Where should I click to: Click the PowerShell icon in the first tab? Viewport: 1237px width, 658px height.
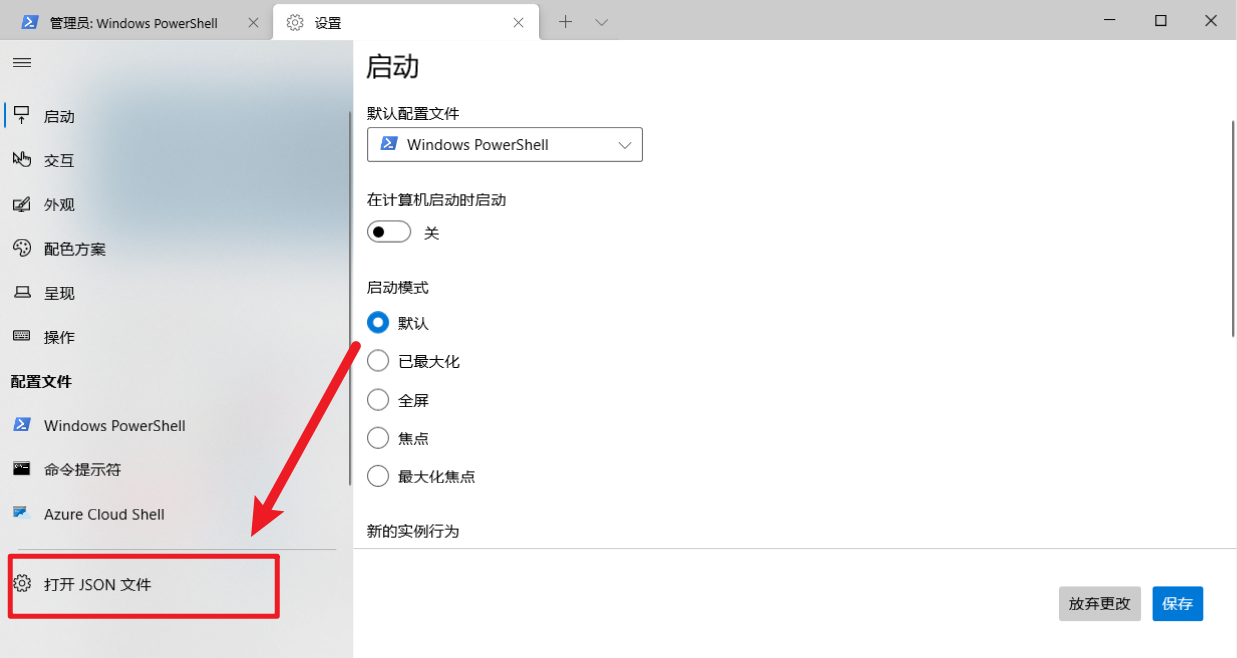30,22
